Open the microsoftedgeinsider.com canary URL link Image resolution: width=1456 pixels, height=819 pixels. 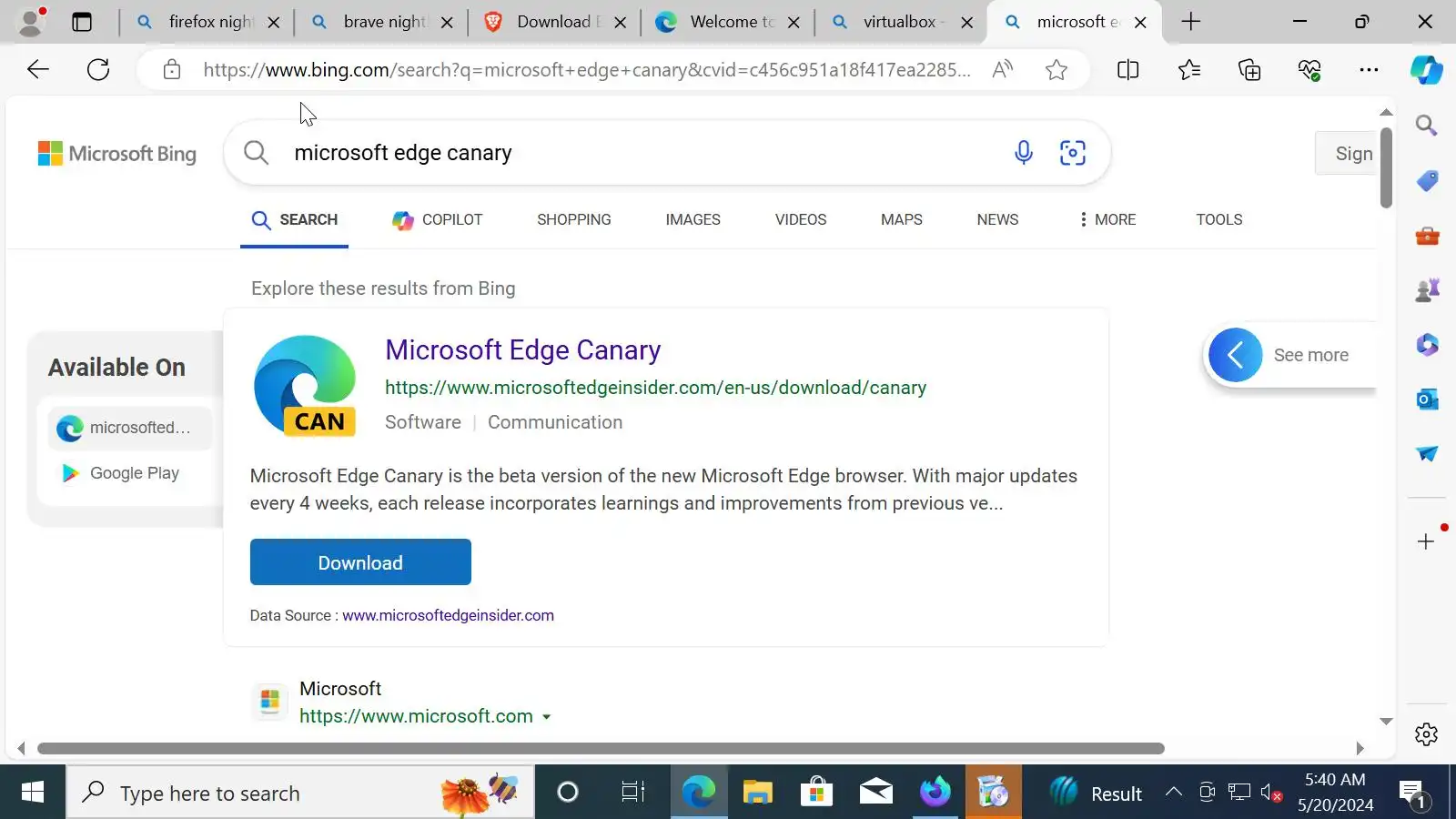coord(655,388)
